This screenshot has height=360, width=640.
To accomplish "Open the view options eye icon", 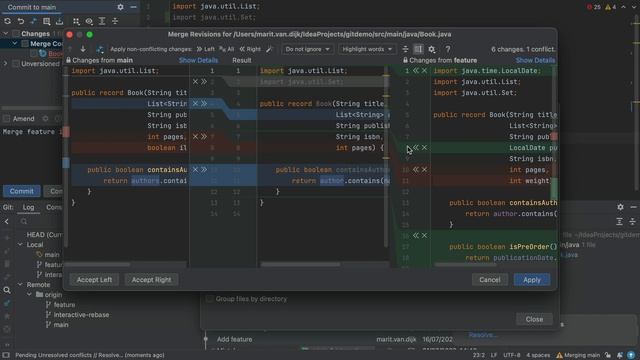I will [x=89, y=21].
